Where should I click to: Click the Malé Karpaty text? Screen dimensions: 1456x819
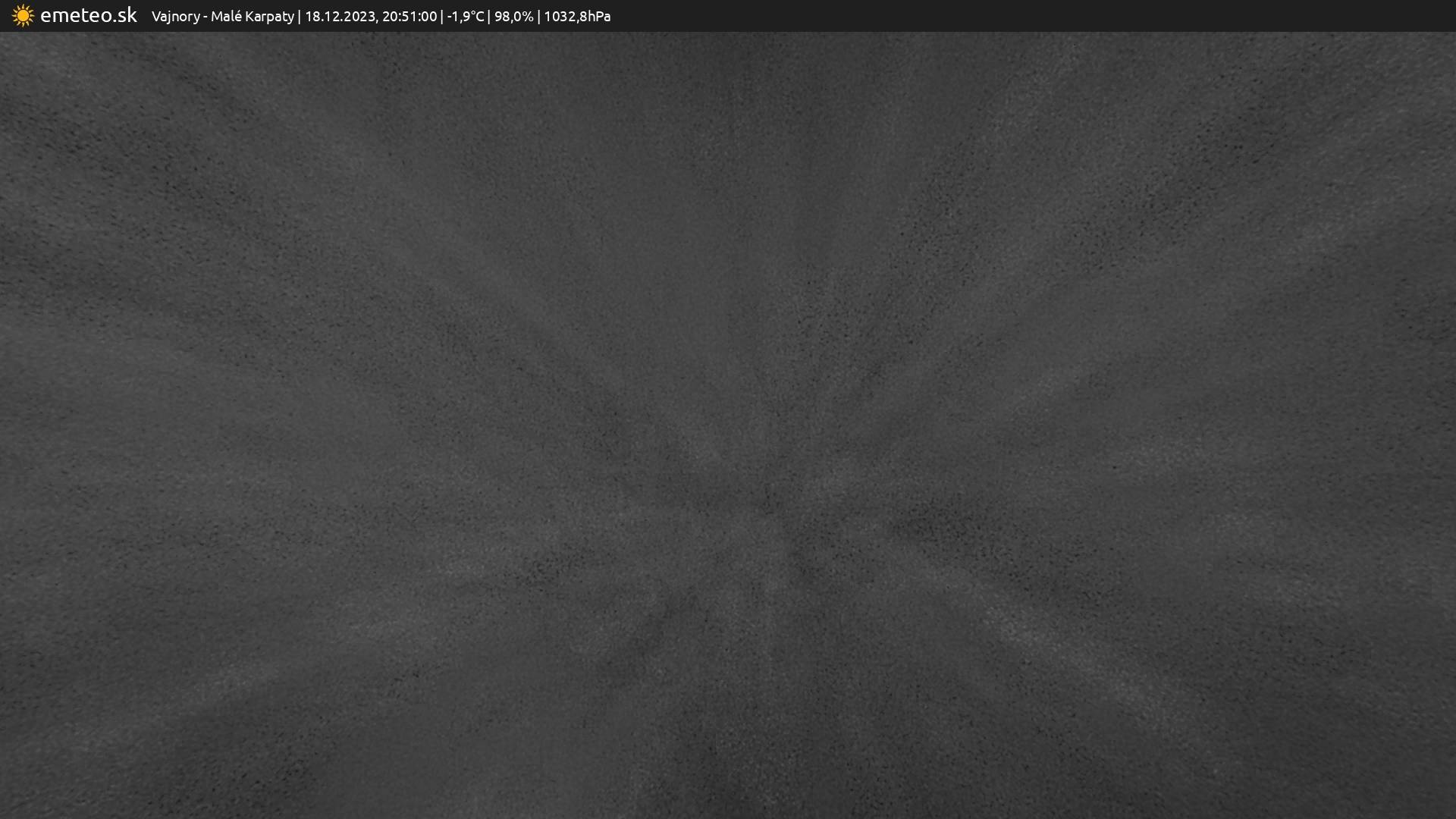click(x=252, y=16)
